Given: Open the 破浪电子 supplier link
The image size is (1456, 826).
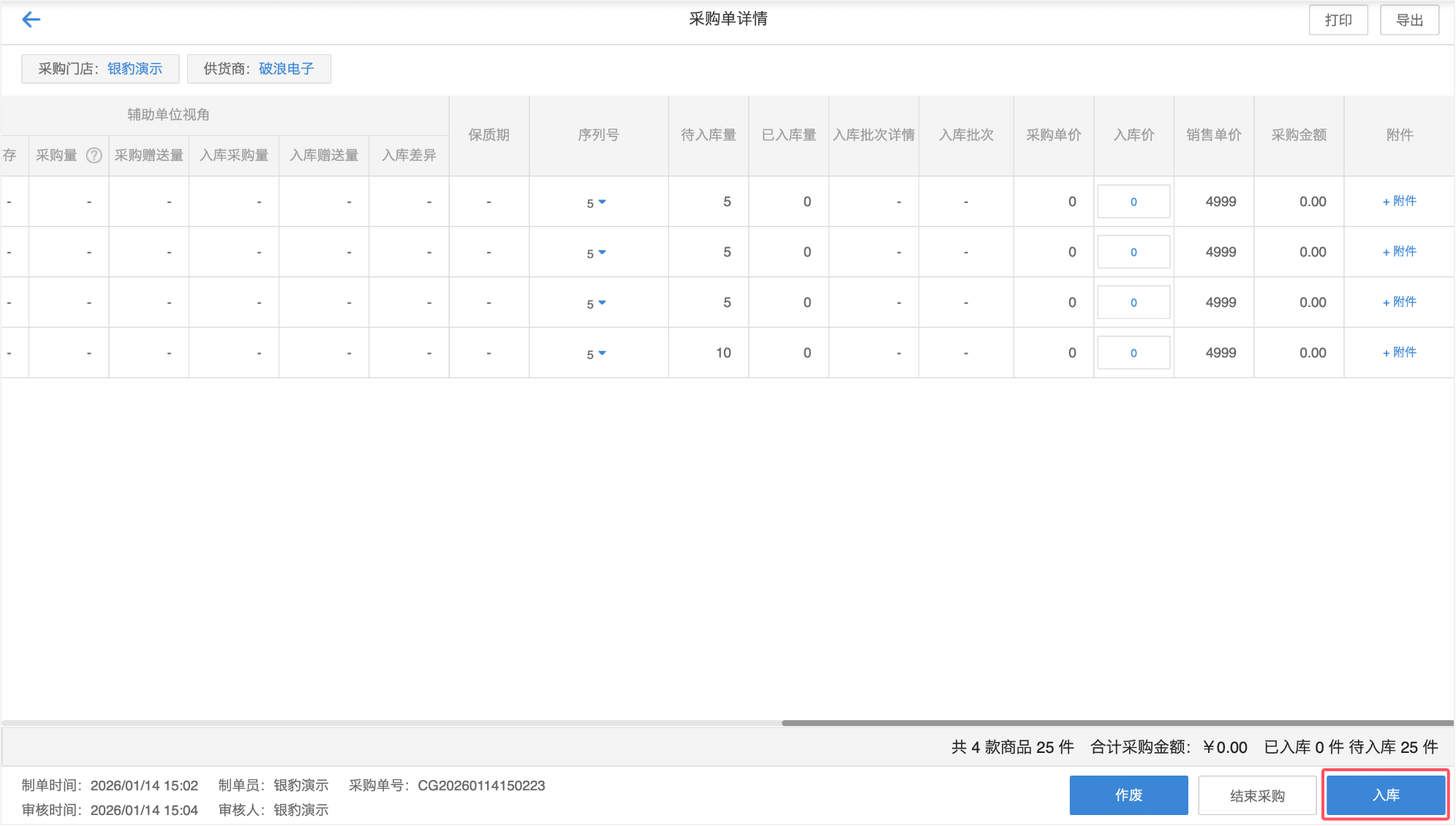Looking at the screenshot, I should [286, 69].
